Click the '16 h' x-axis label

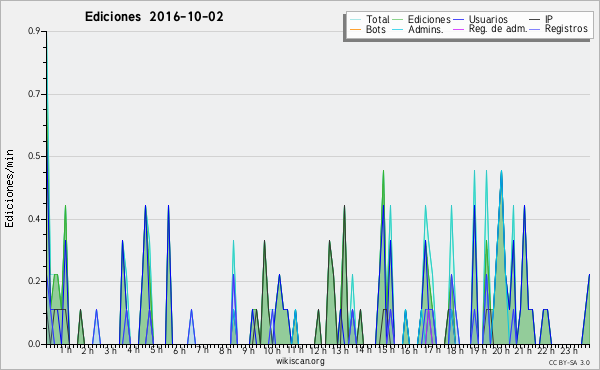point(409,351)
